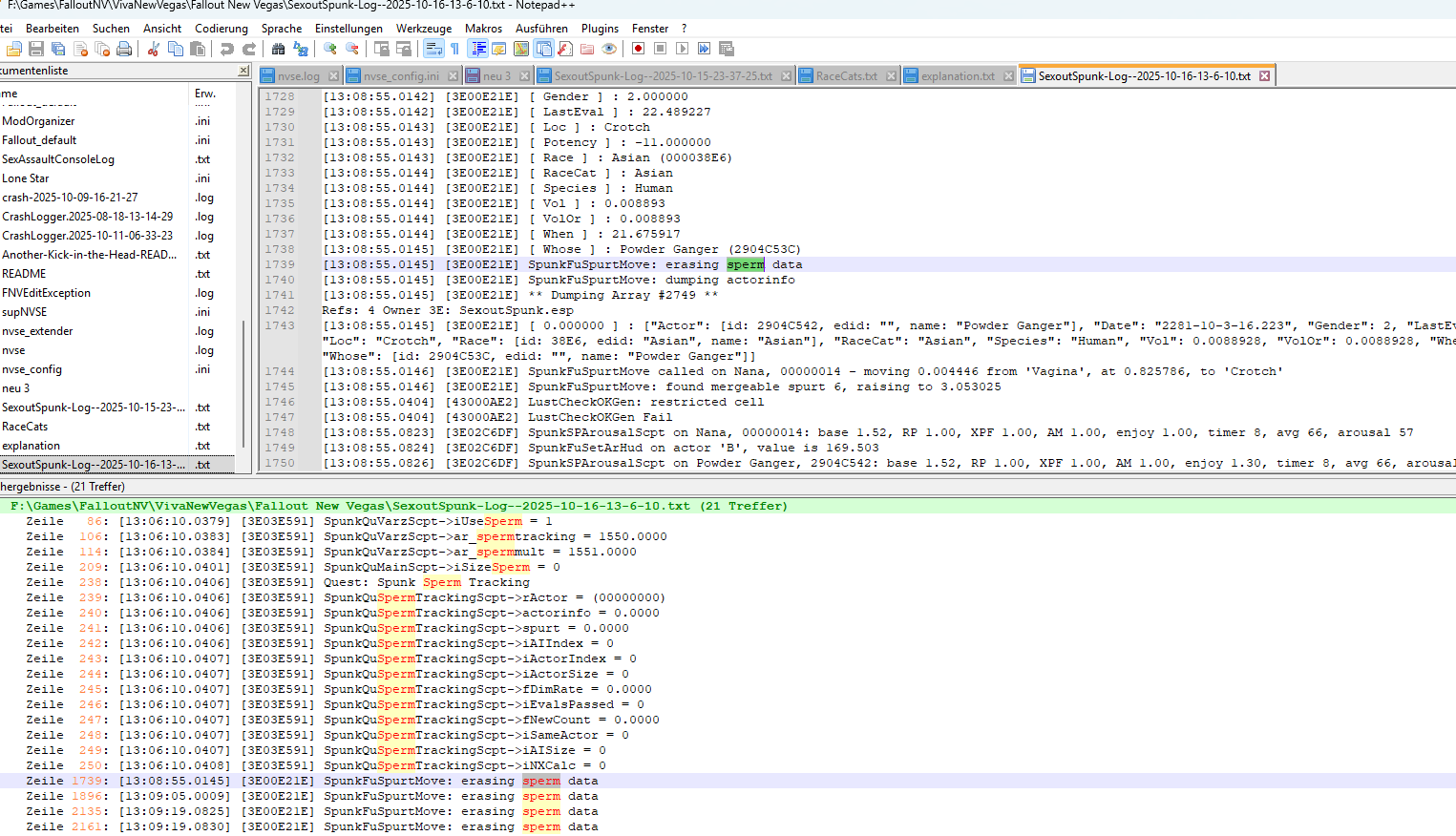
Task: Select ModOrganizer in document list
Action: 38,121
